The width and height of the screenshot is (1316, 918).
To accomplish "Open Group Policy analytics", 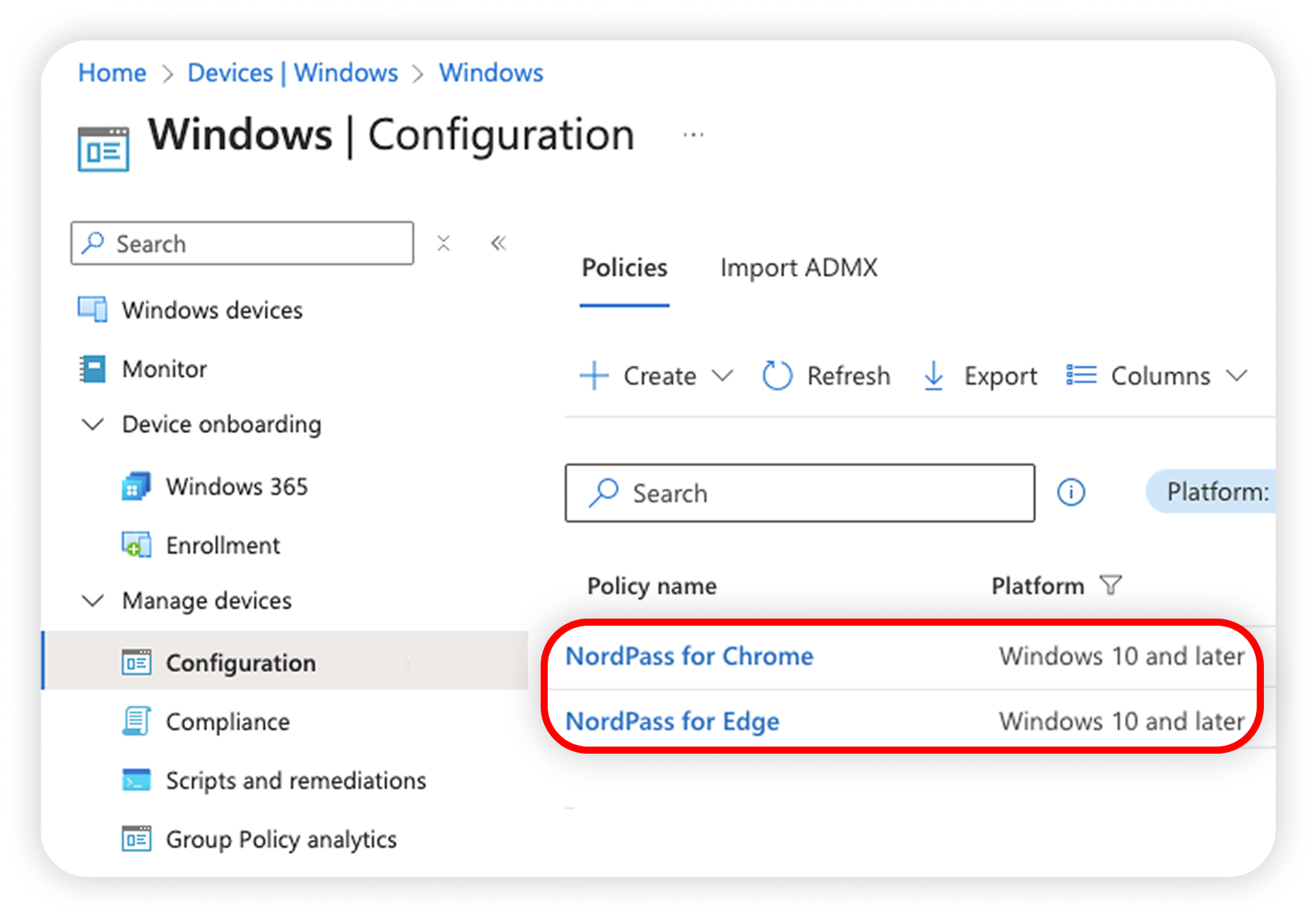I will (281, 839).
